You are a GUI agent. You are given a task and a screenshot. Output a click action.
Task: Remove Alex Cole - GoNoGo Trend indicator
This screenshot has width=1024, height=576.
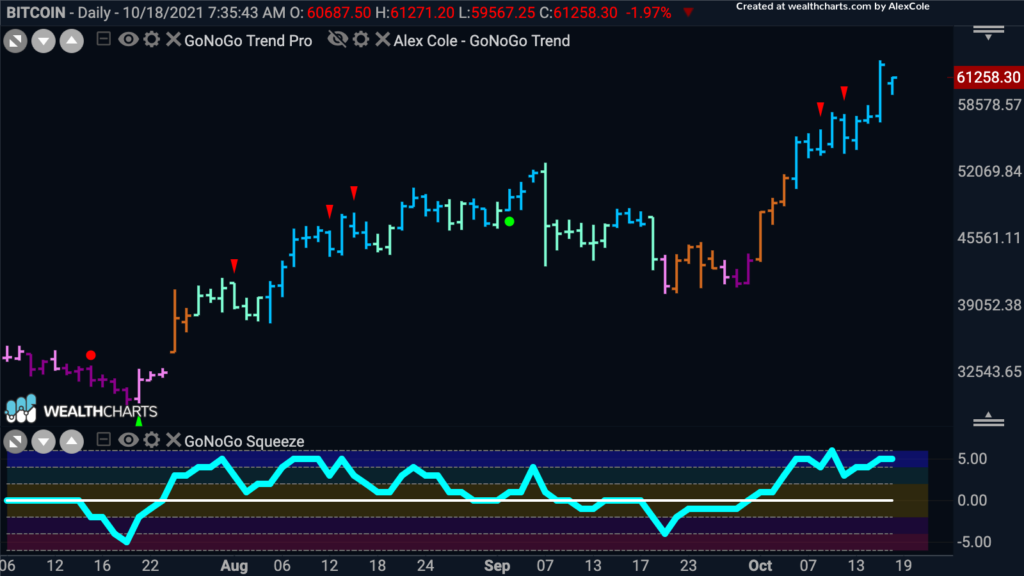(x=383, y=40)
